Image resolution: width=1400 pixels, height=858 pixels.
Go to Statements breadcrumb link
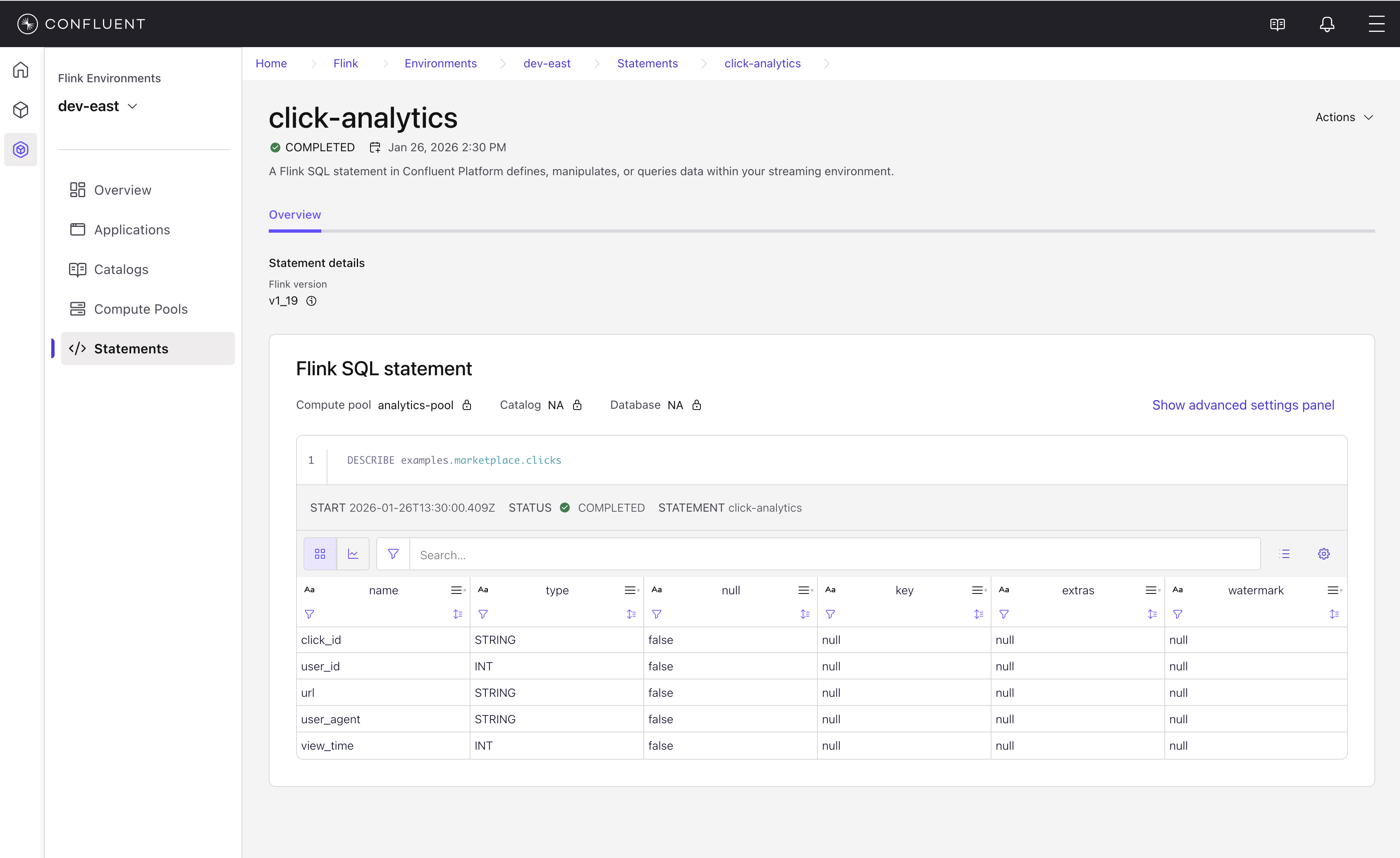pyautogui.click(x=647, y=63)
